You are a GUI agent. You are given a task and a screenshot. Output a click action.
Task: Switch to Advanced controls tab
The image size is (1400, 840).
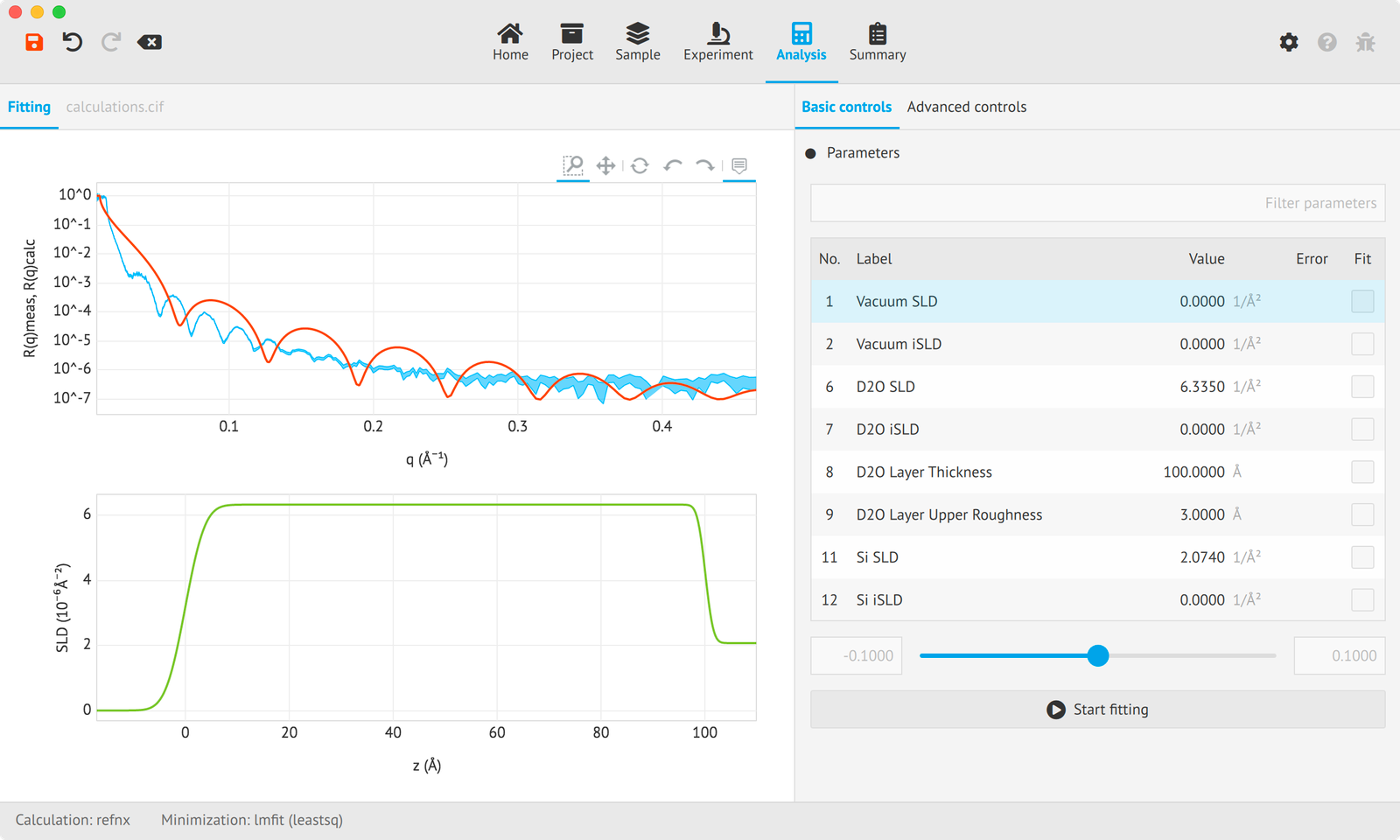966,107
